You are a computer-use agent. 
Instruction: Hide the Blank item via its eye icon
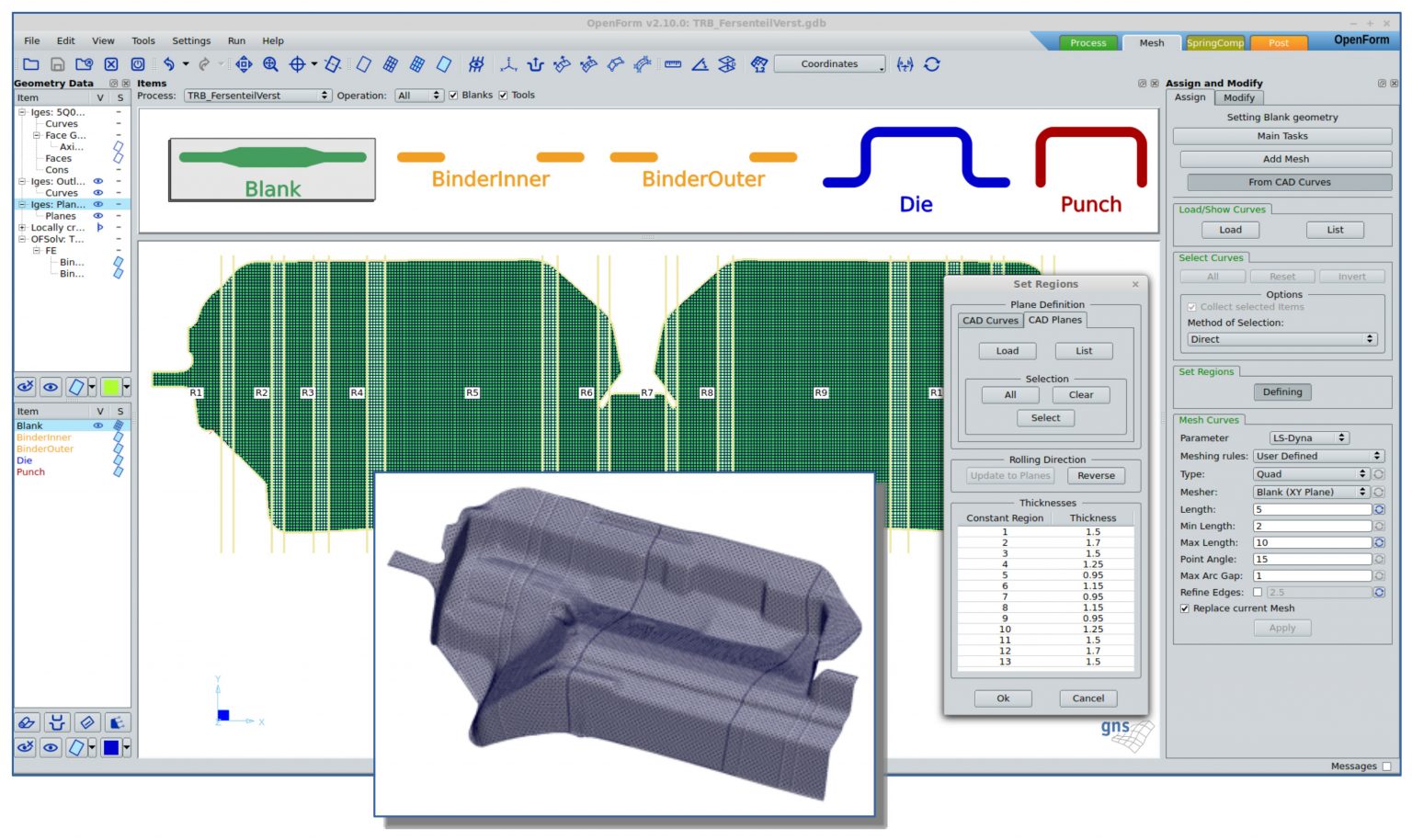(99, 426)
